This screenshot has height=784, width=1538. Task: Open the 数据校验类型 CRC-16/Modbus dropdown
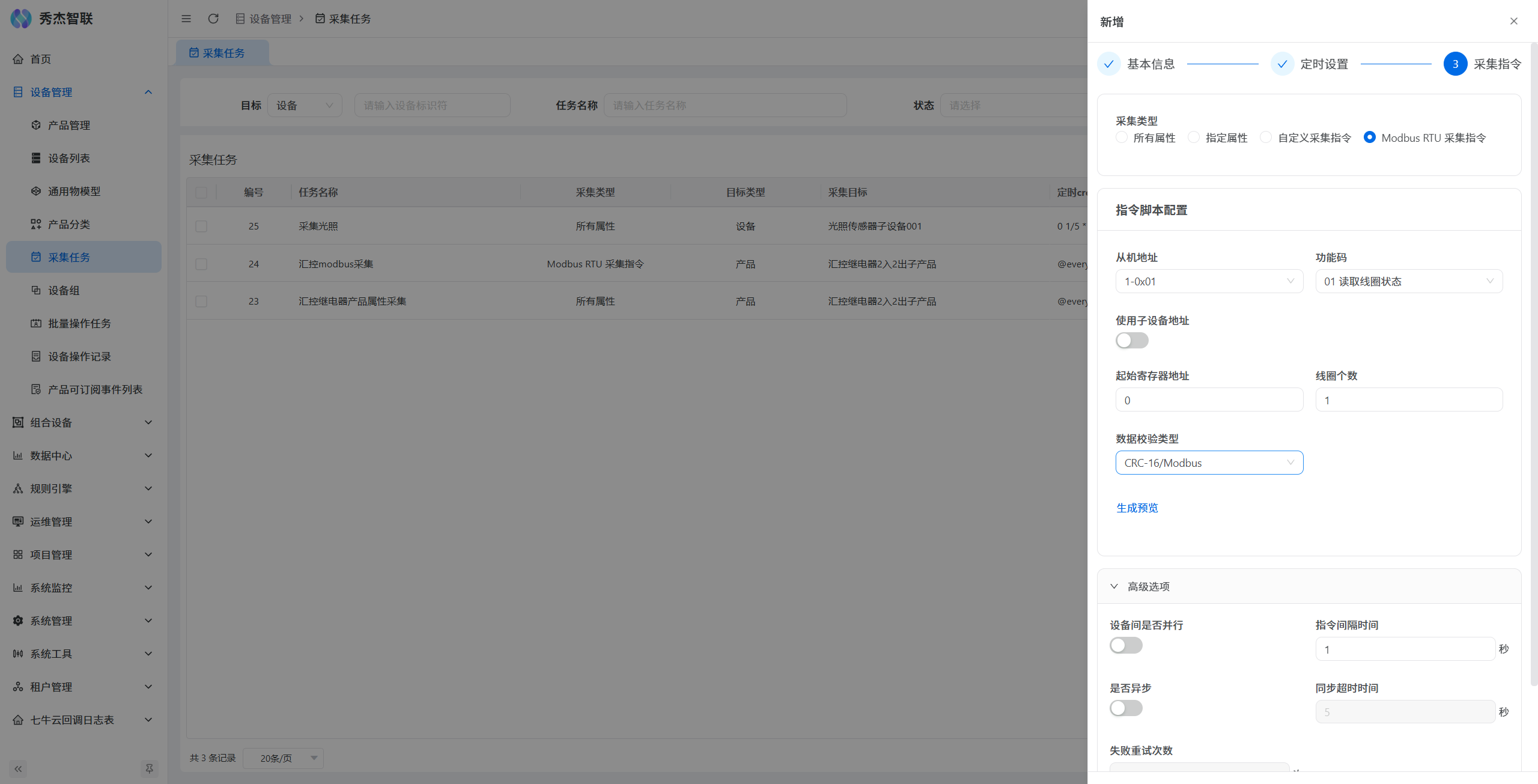pos(1209,463)
